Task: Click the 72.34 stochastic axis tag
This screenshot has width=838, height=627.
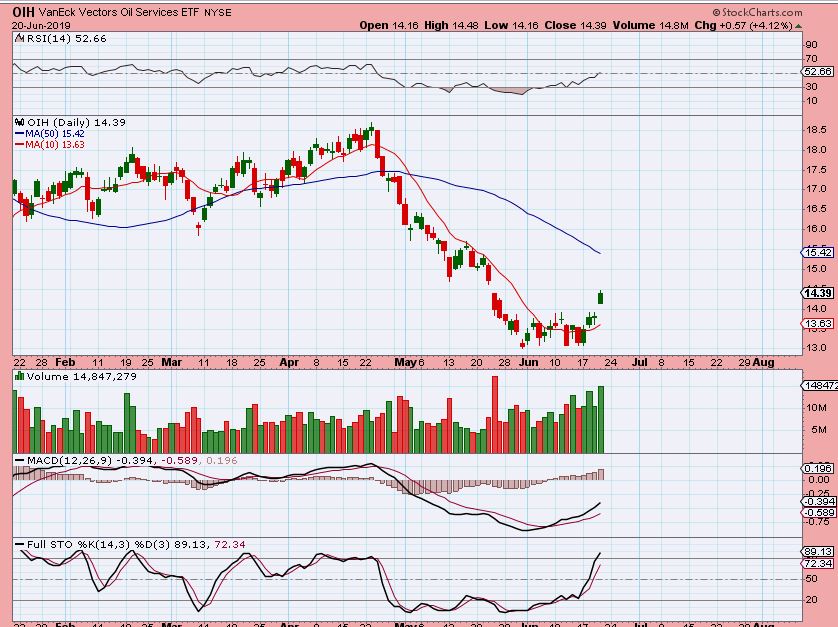Action: (x=818, y=563)
